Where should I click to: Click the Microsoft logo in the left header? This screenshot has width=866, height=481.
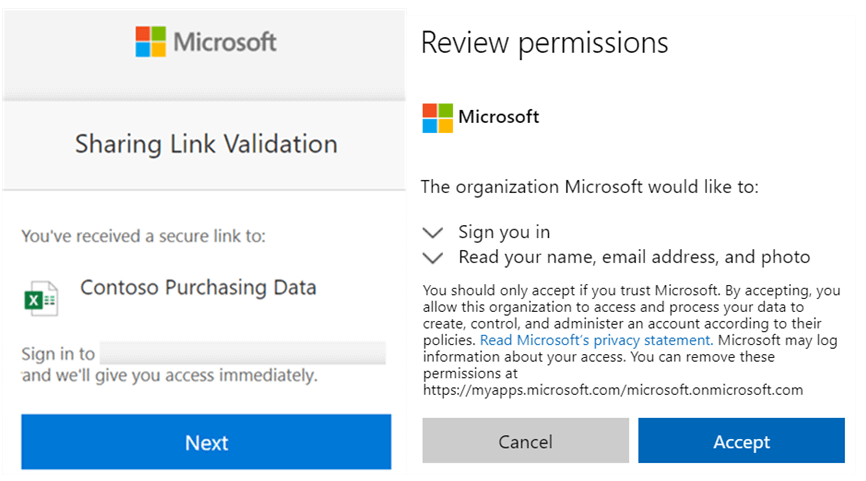coord(151,42)
